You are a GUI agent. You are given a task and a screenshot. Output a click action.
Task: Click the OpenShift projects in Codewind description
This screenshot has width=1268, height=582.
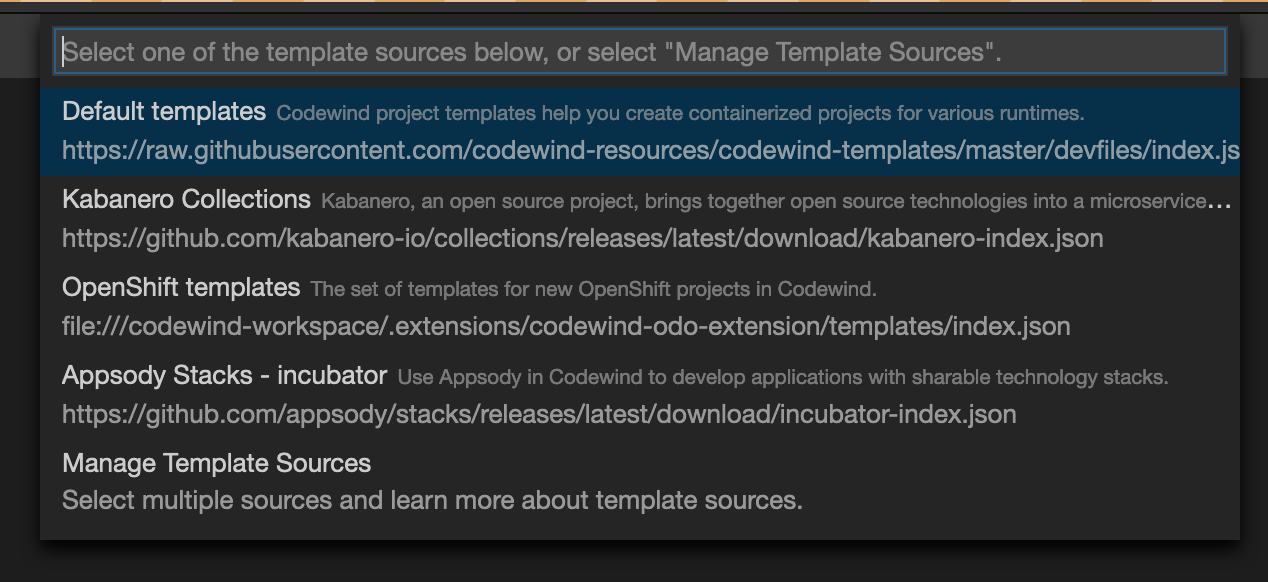coord(593,290)
